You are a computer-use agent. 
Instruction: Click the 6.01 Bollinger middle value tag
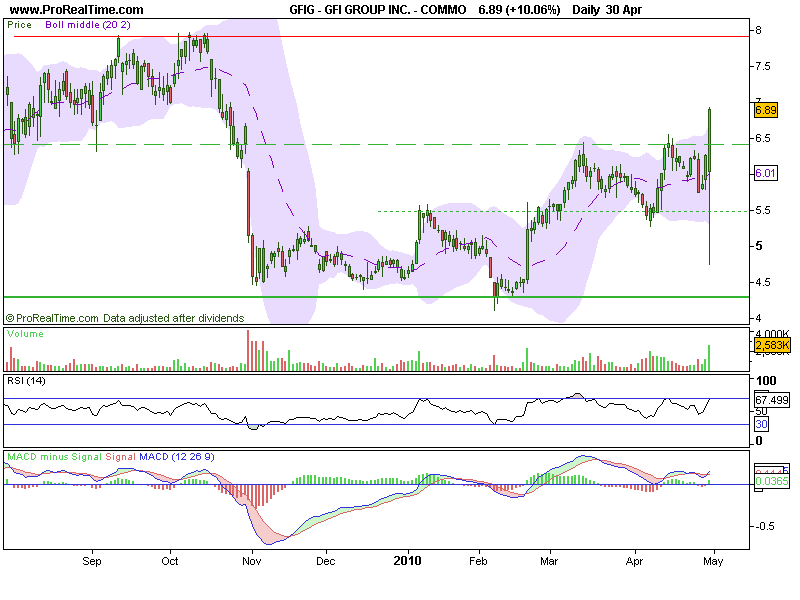pyautogui.click(x=765, y=173)
